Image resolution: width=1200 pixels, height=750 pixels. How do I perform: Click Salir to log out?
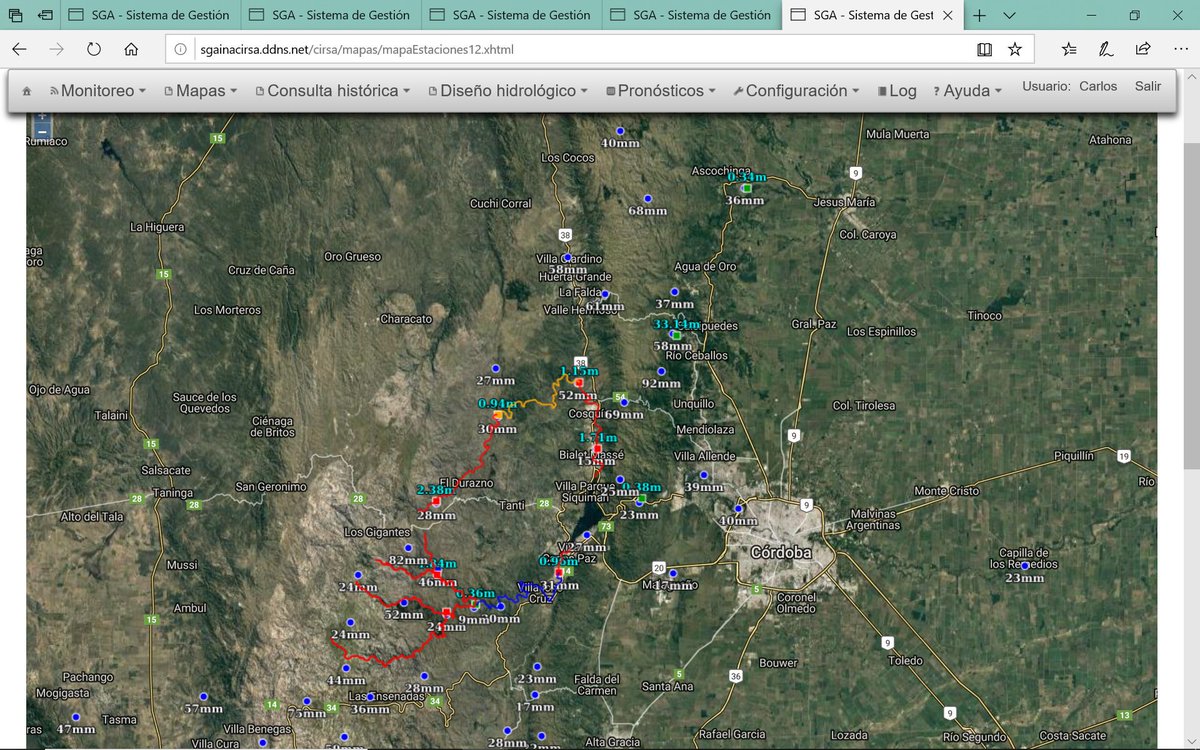click(x=1148, y=87)
